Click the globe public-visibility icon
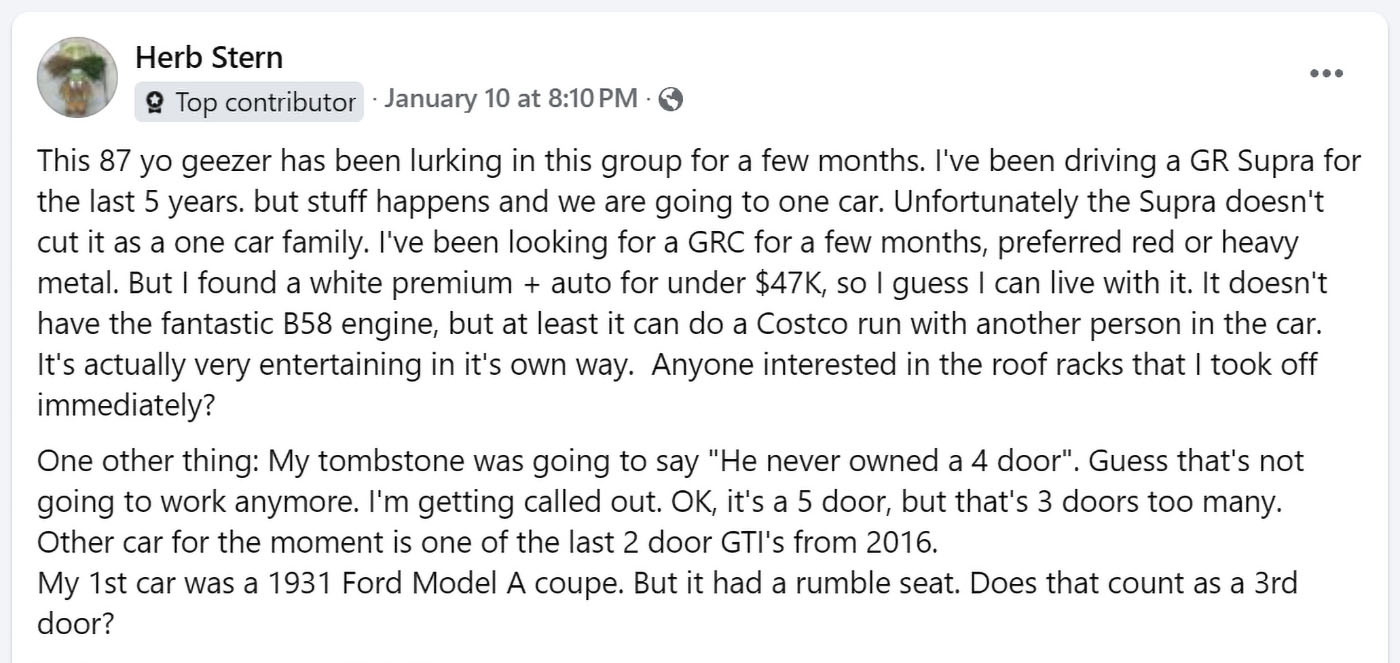Viewport: 1400px width, 663px height. pos(671,99)
